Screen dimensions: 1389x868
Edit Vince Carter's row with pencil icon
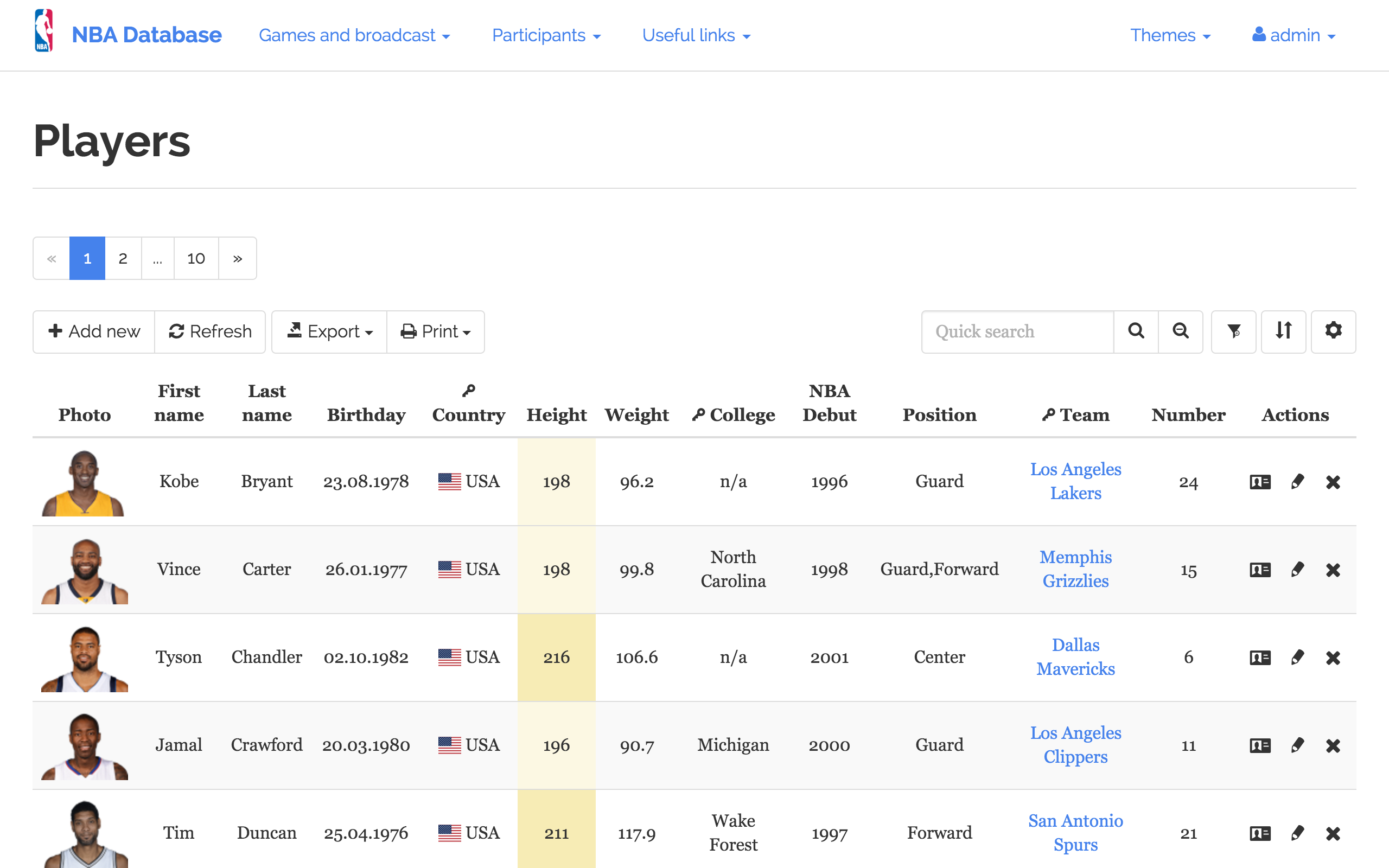(x=1297, y=570)
